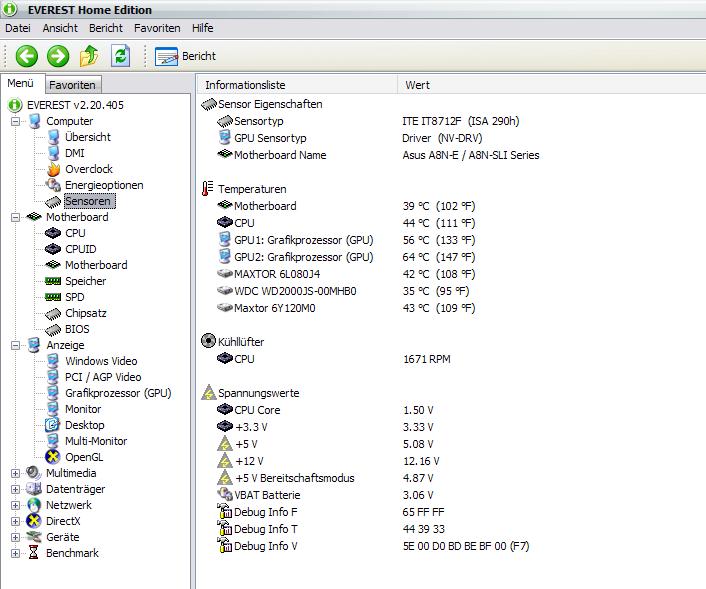The width and height of the screenshot is (706, 589).
Task: Click the Temperaturen thermometer icon
Action: tap(207, 189)
